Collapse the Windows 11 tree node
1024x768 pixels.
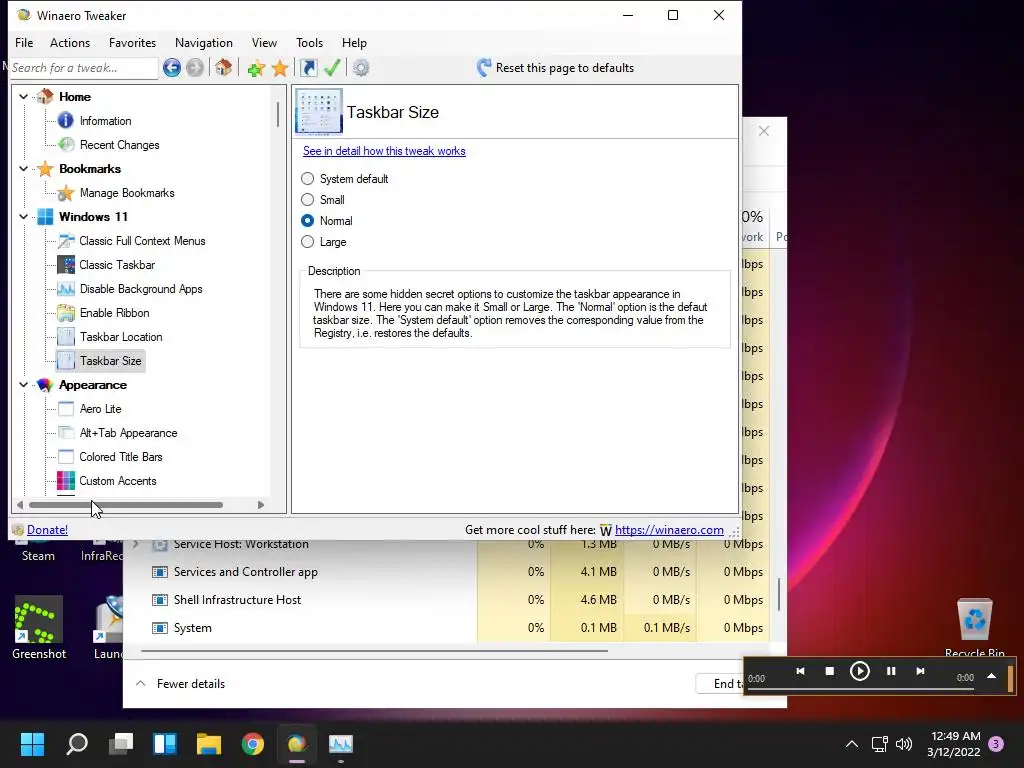tap(24, 217)
